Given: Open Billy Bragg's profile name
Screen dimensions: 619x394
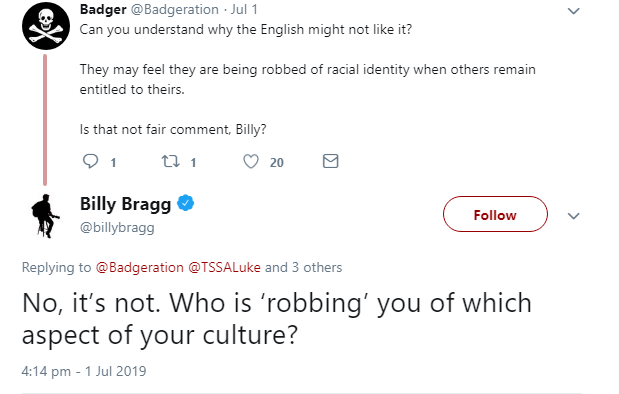Looking at the screenshot, I should pos(126,204).
